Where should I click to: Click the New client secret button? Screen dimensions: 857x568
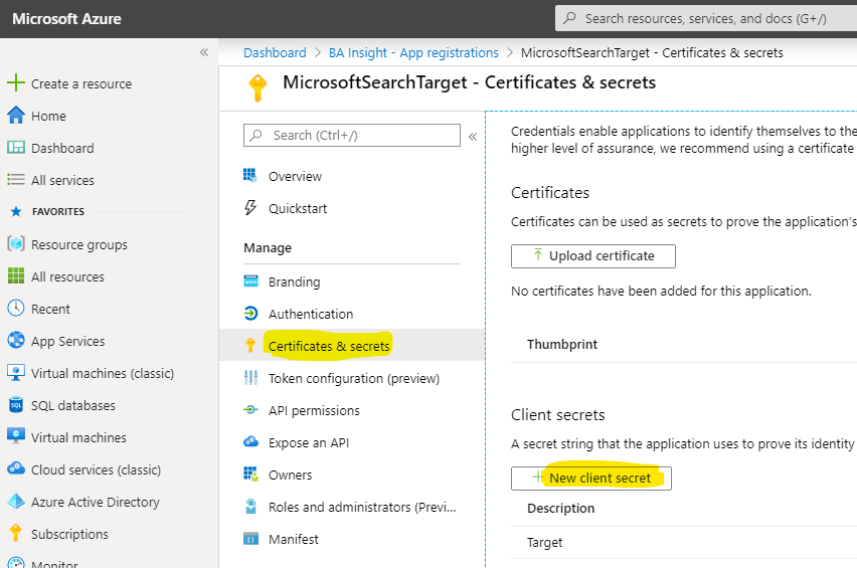[x=591, y=478]
